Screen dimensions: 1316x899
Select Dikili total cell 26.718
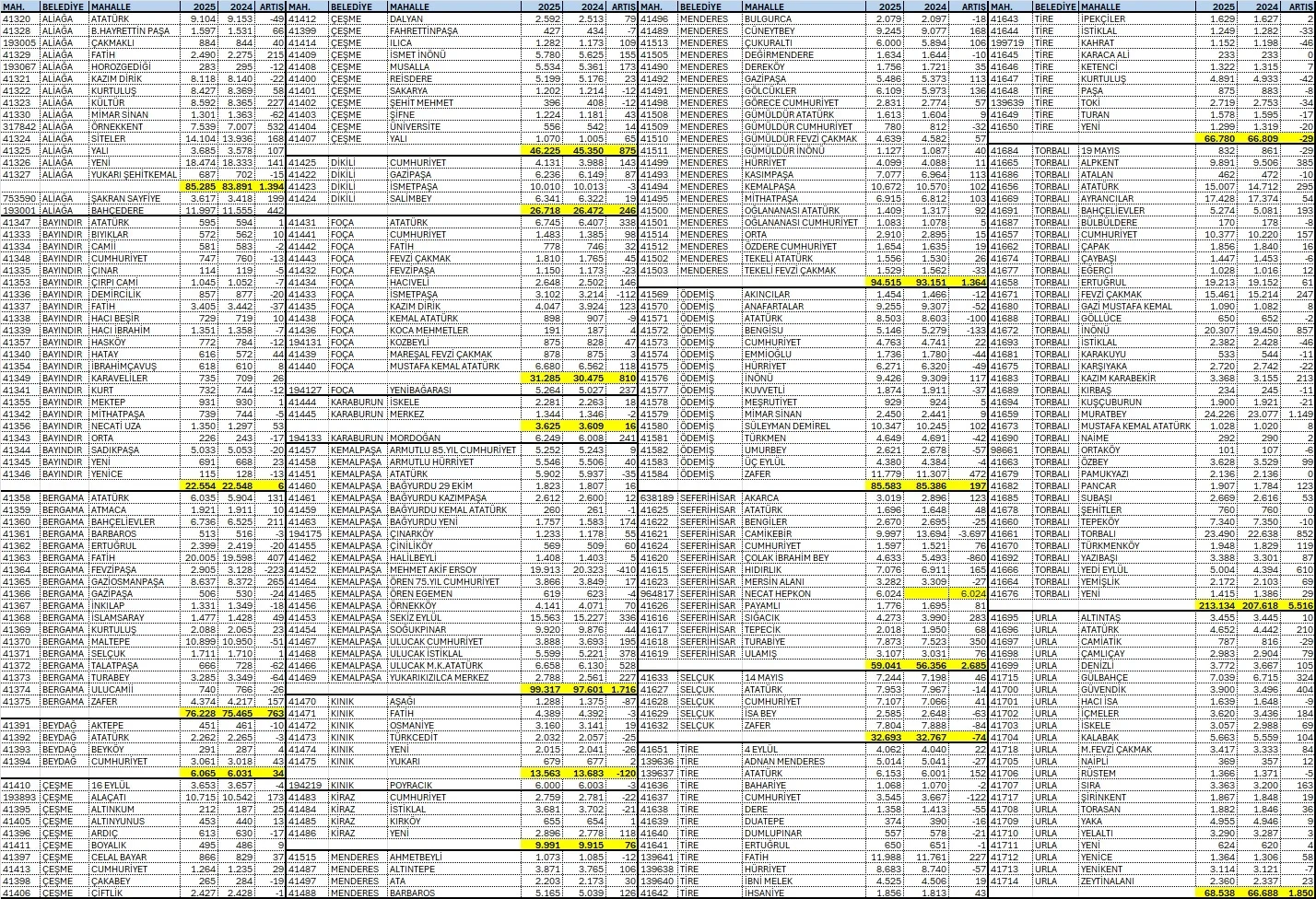[544, 210]
